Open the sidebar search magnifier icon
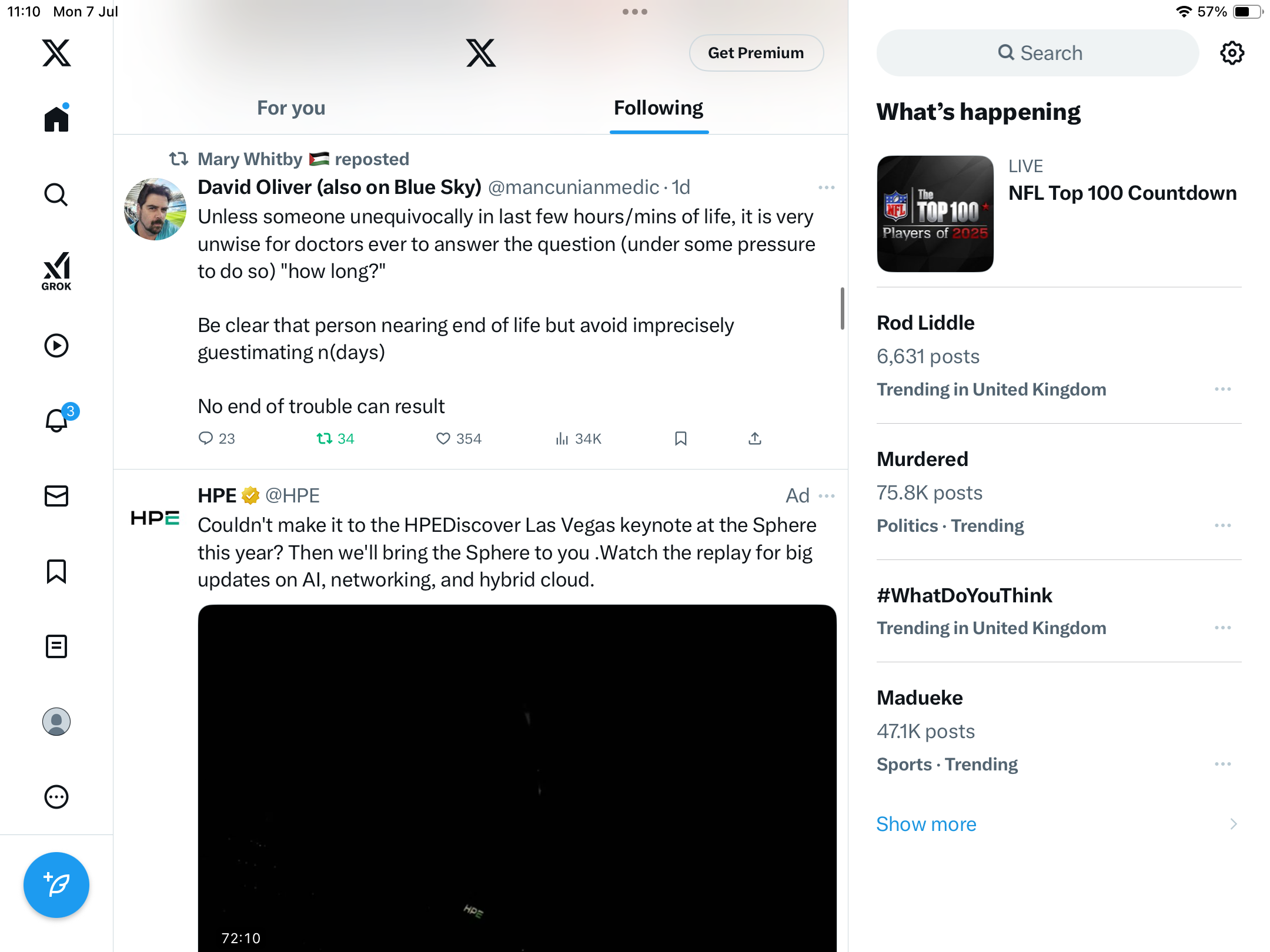 click(56, 195)
